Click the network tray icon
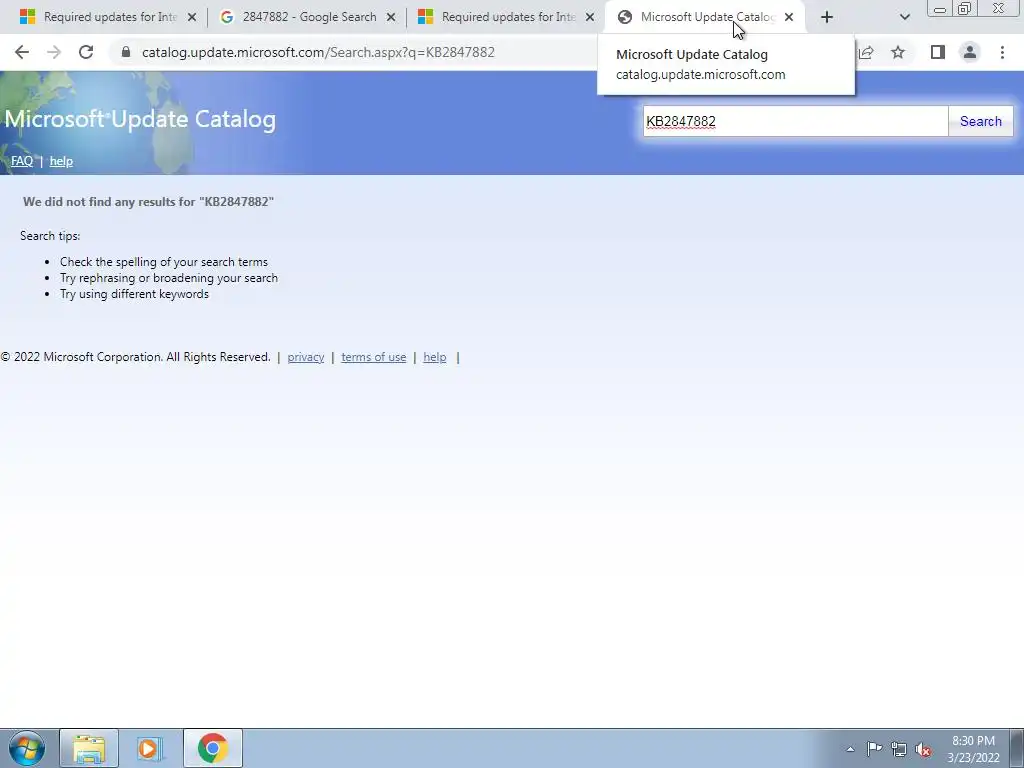The height and width of the screenshot is (768, 1024). 899,749
